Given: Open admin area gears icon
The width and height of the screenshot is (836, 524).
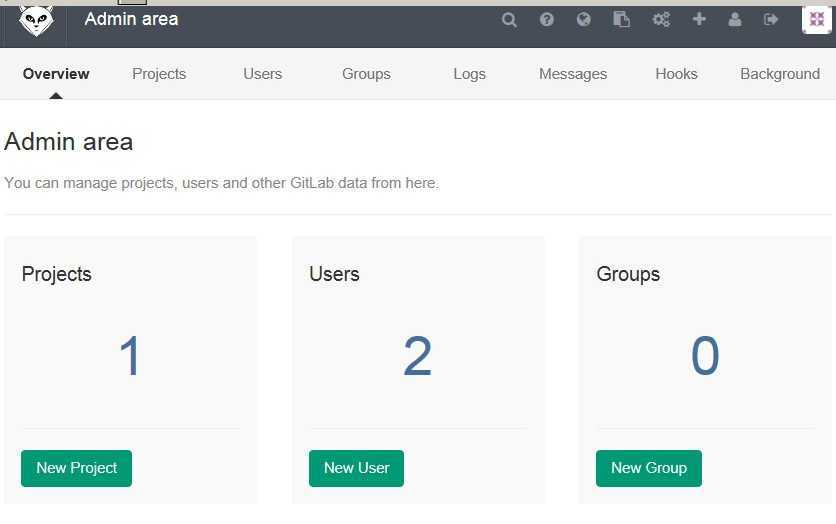Looking at the screenshot, I should pos(661,20).
